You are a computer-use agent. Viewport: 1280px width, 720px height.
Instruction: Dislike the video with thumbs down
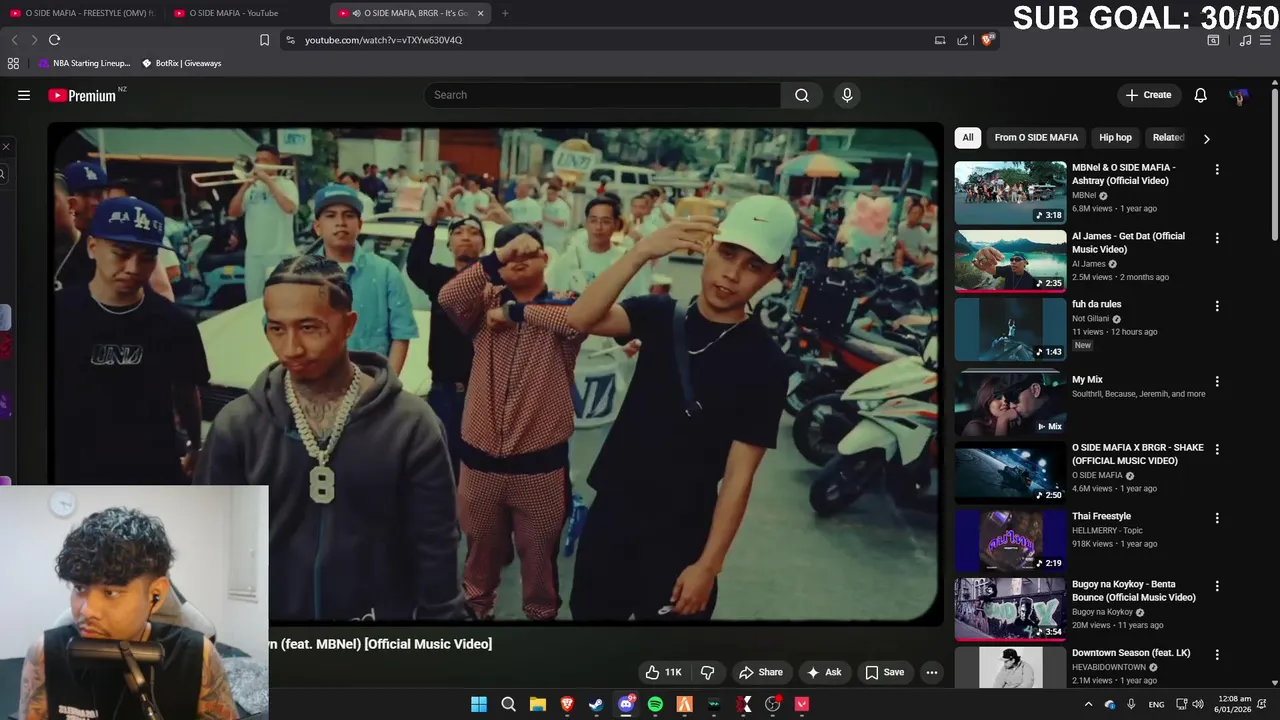[707, 672]
